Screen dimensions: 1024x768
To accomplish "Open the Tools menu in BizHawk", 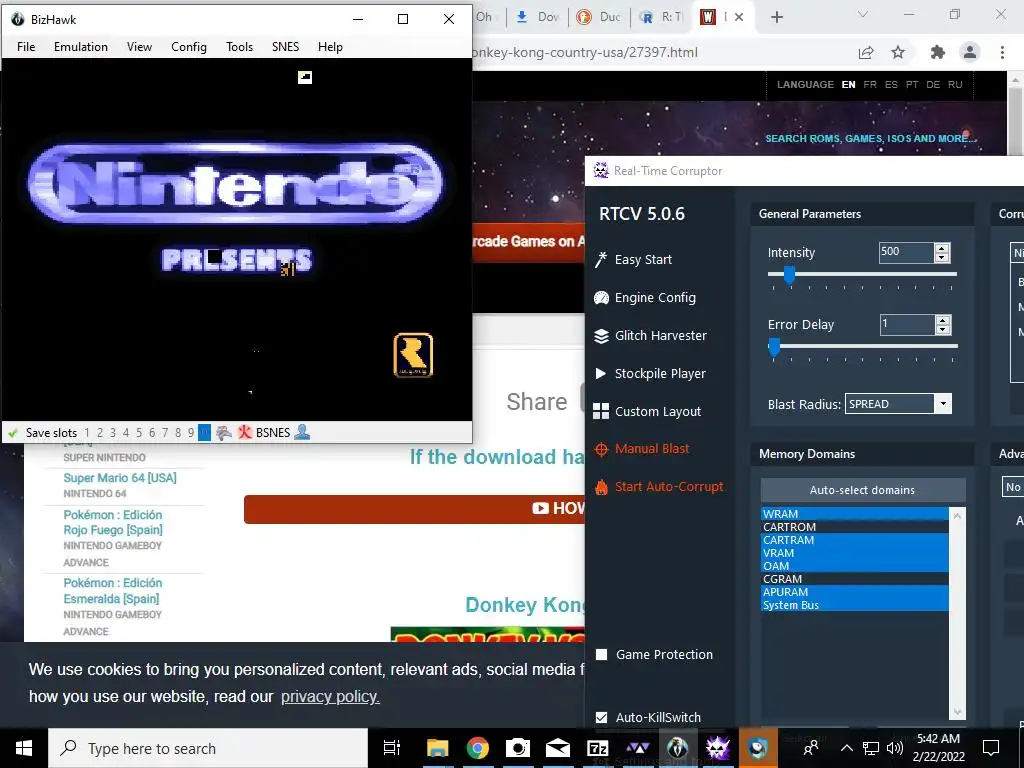I will (239, 47).
